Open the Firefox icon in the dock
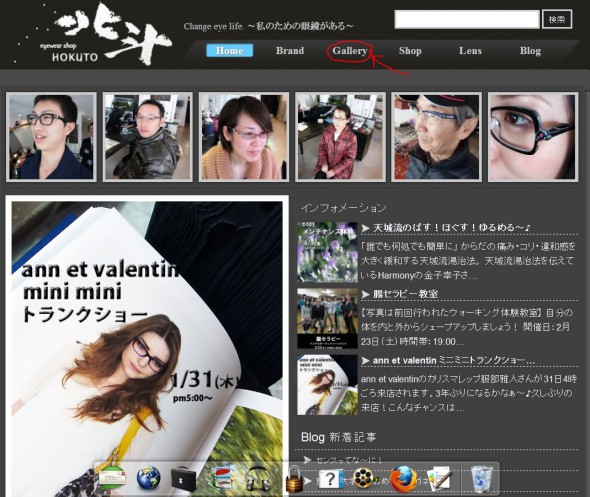 (x=403, y=479)
